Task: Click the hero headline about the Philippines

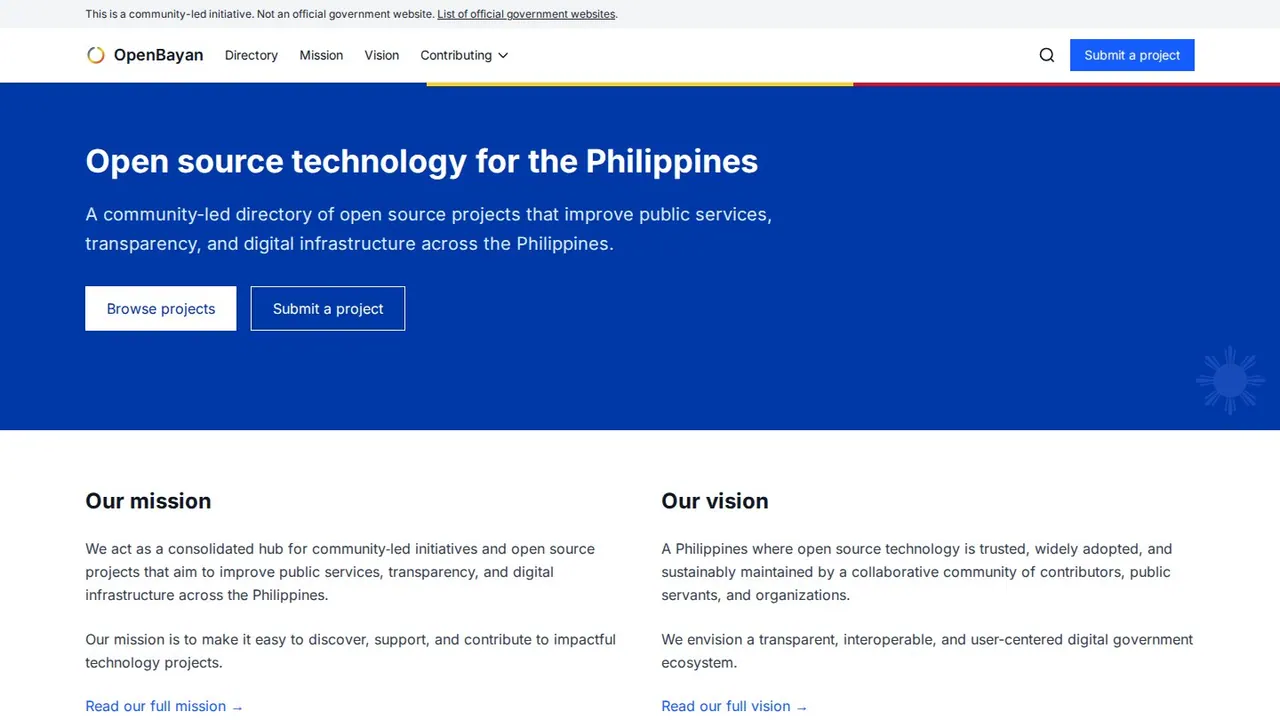Action: pyautogui.click(x=421, y=161)
